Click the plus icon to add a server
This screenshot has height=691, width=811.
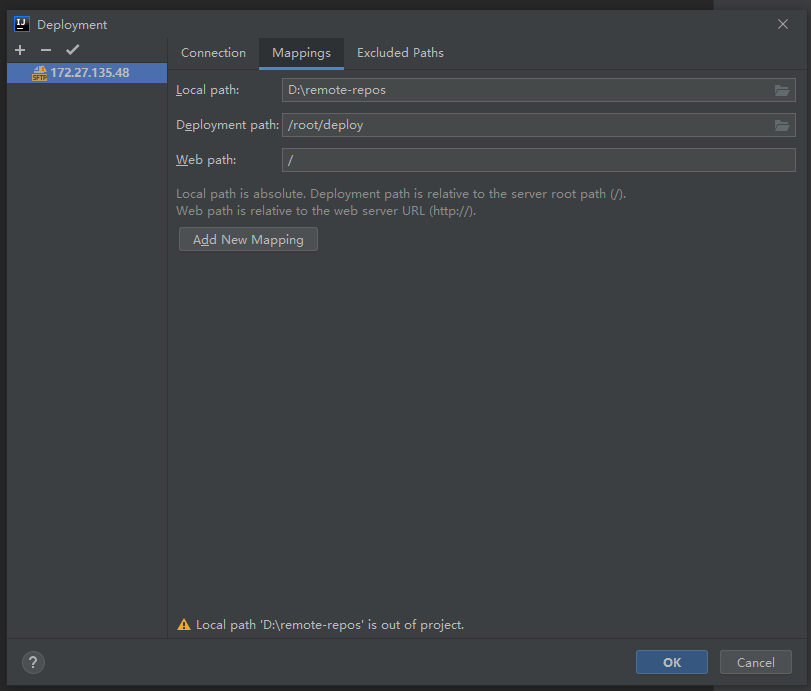(20, 50)
